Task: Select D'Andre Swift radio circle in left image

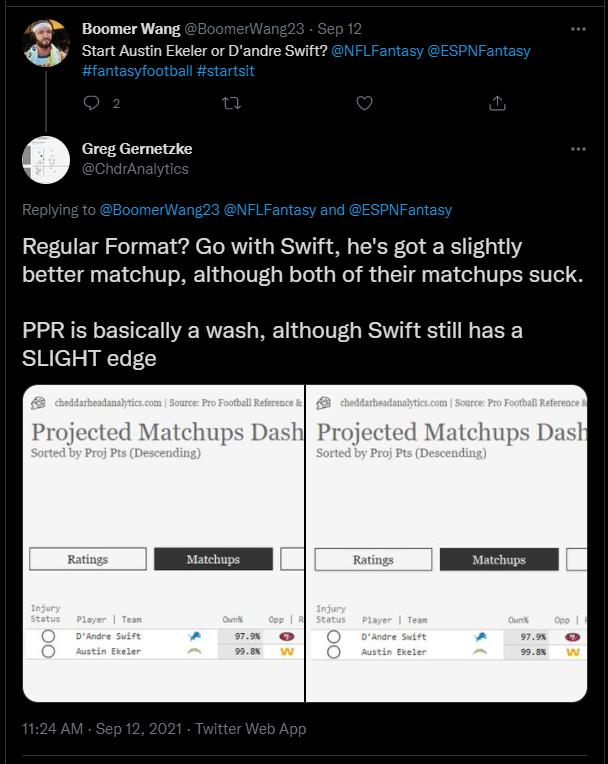Action: pos(48,636)
